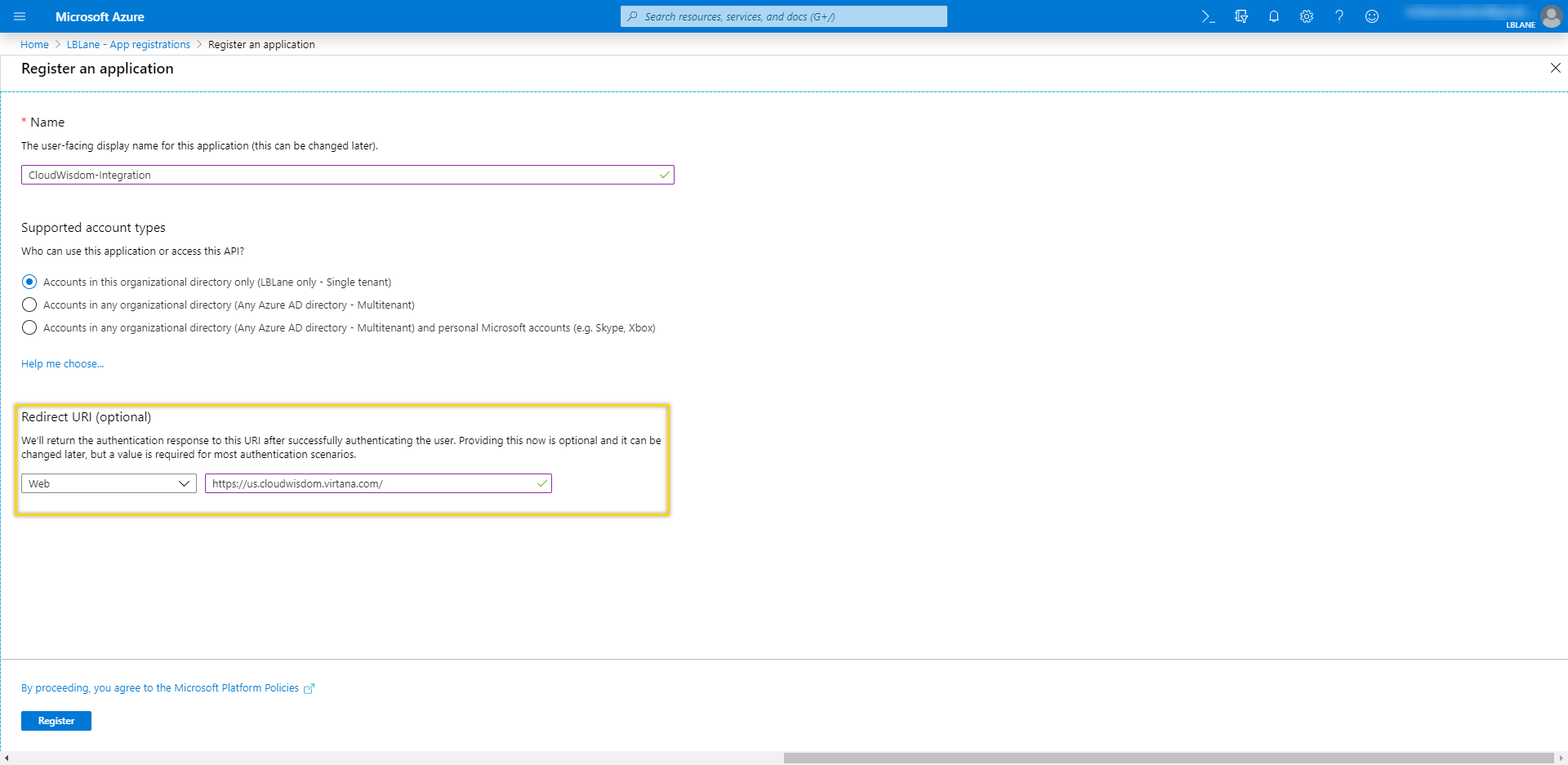Open the Help me choose link

click(62, 363)
